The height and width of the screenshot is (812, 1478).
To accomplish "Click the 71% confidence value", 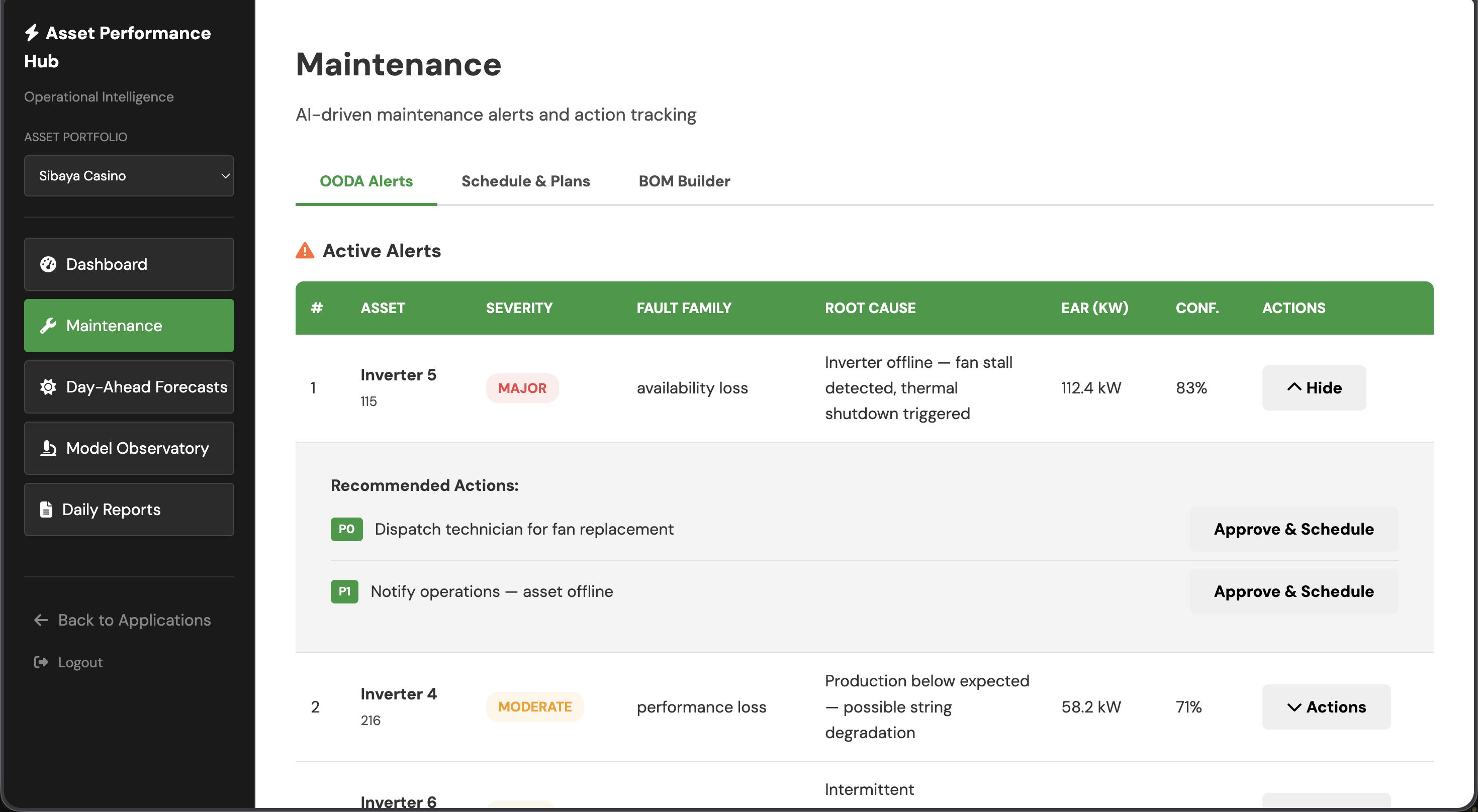I will tap(1189, 707).
